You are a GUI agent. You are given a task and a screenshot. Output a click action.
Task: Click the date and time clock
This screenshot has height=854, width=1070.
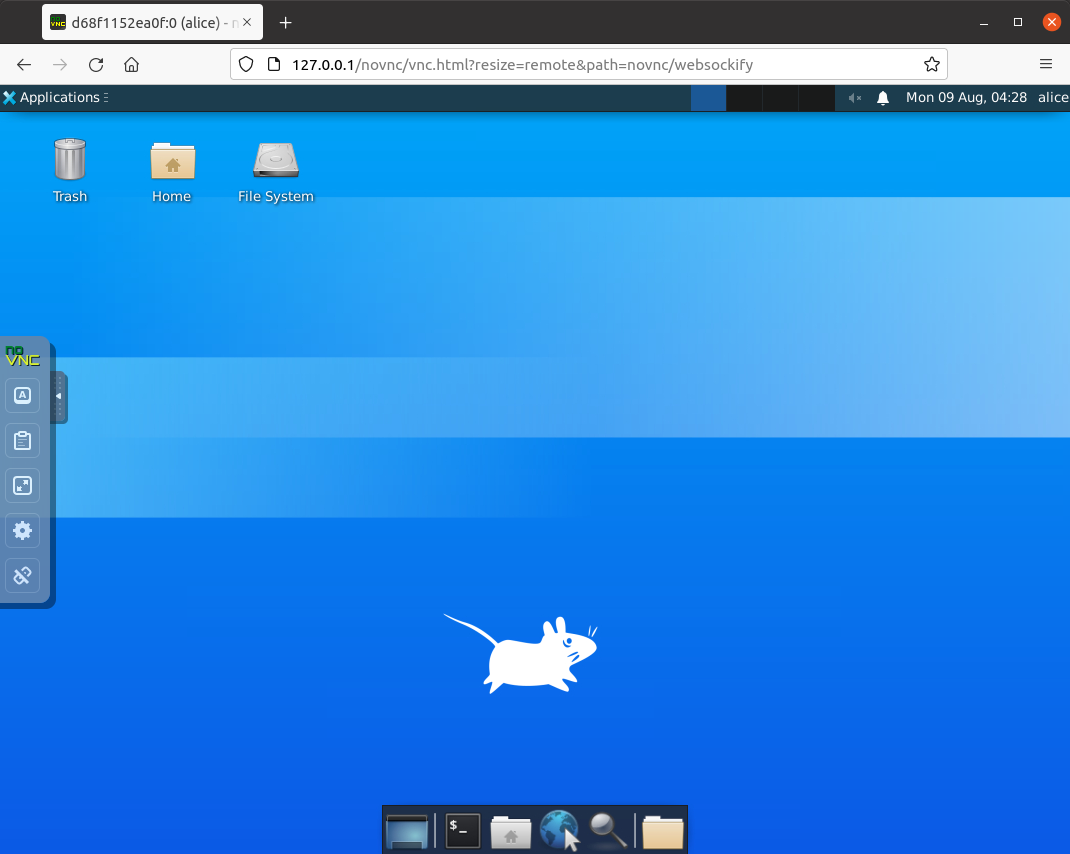point(966,97)
